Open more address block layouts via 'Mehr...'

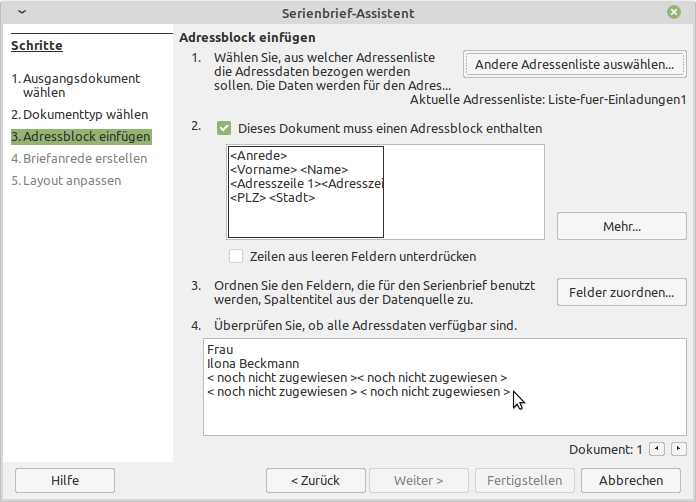pyautogui.click(x=621, y=226)
